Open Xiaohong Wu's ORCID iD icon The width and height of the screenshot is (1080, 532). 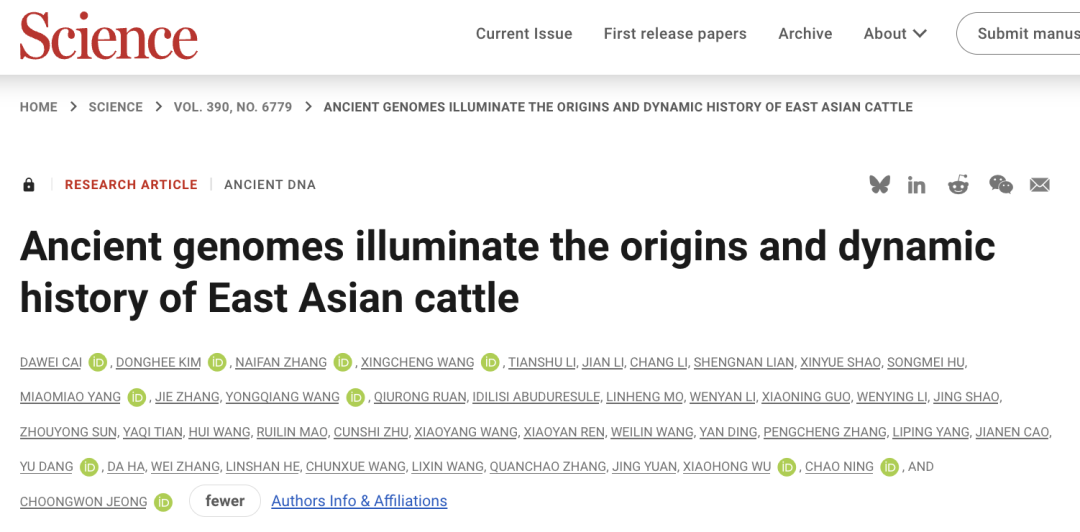pos(787,467)
